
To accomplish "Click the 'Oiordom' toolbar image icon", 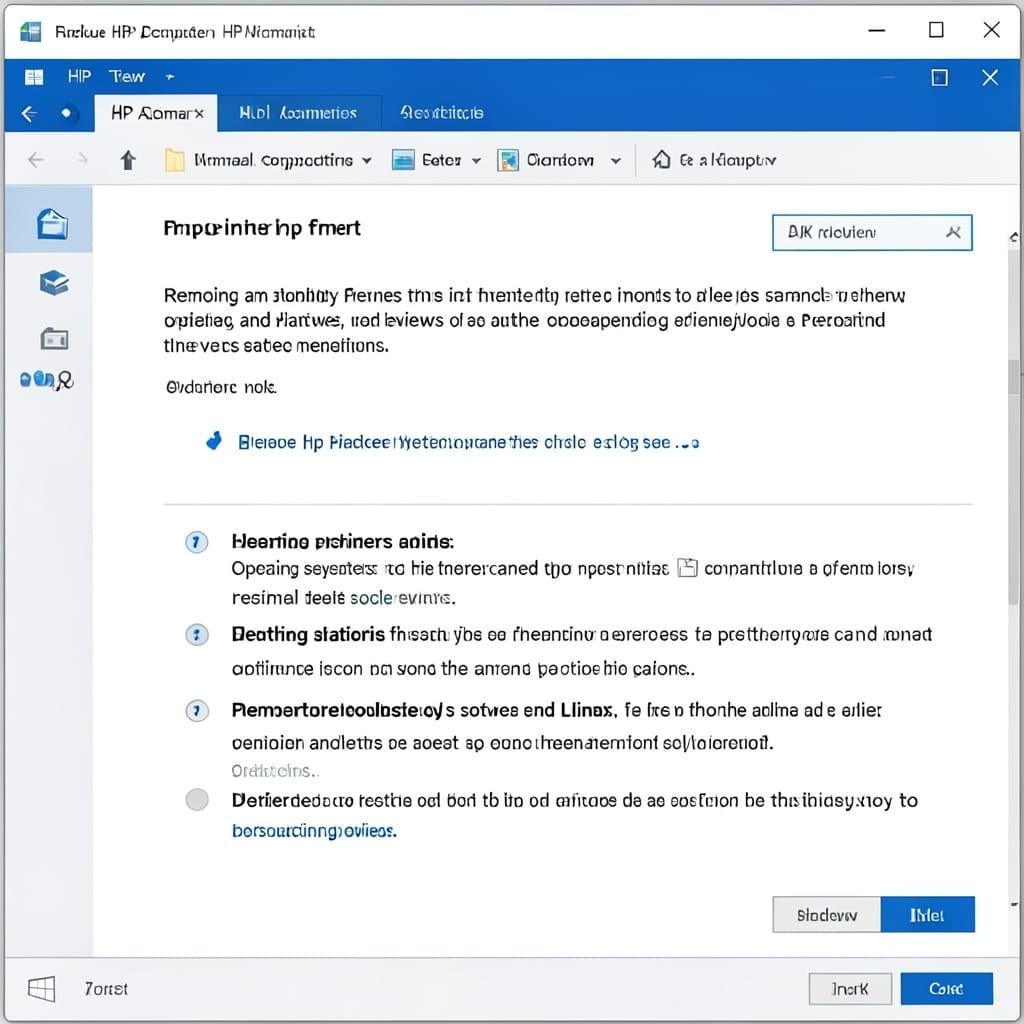I will 507,160.
